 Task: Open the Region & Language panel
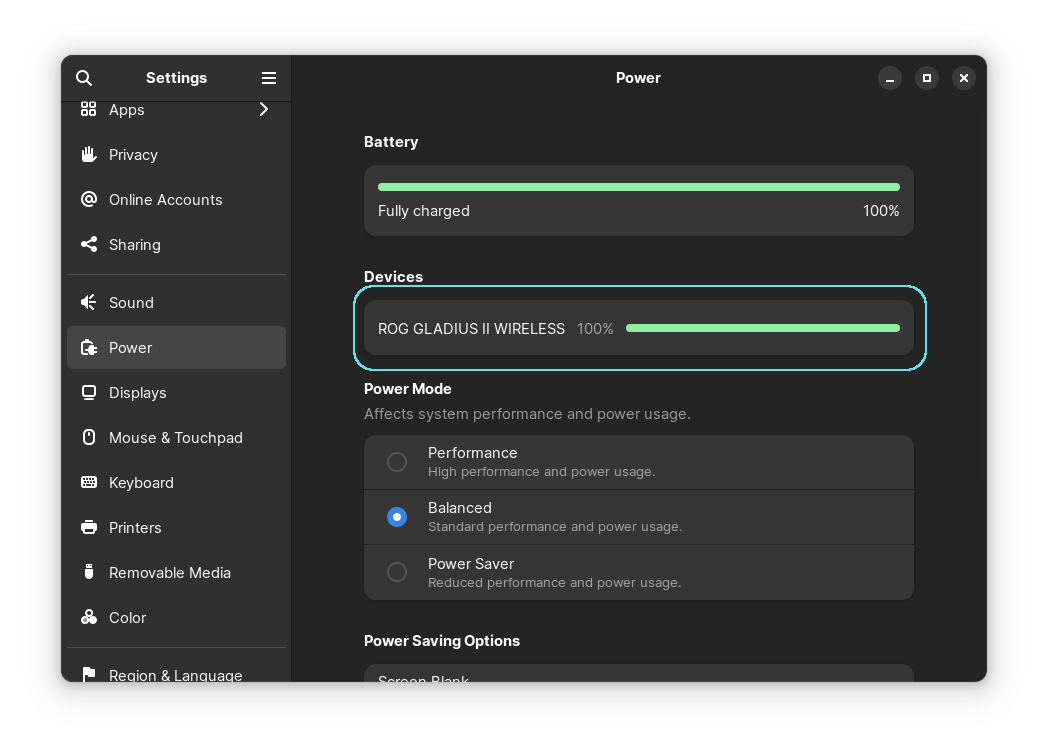coord(176,672)
